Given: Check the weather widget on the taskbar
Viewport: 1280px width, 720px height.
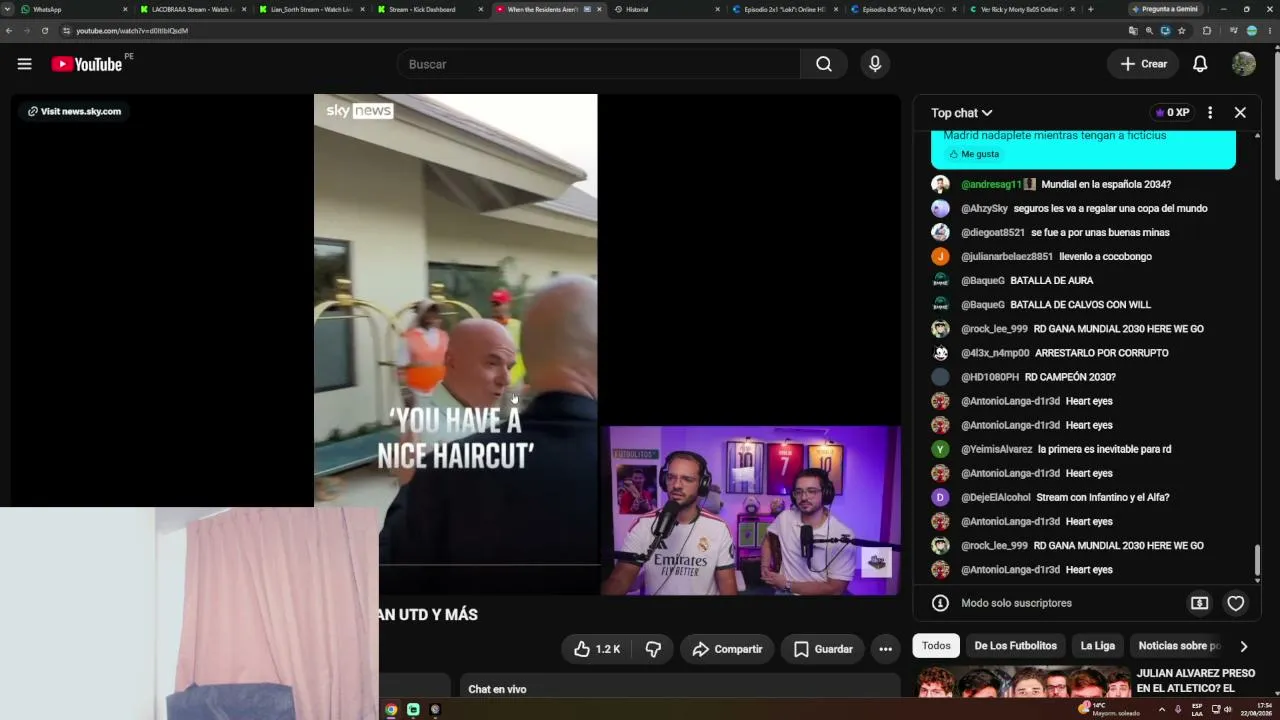Looking at the screenshot, I should tap(1110, 709).
